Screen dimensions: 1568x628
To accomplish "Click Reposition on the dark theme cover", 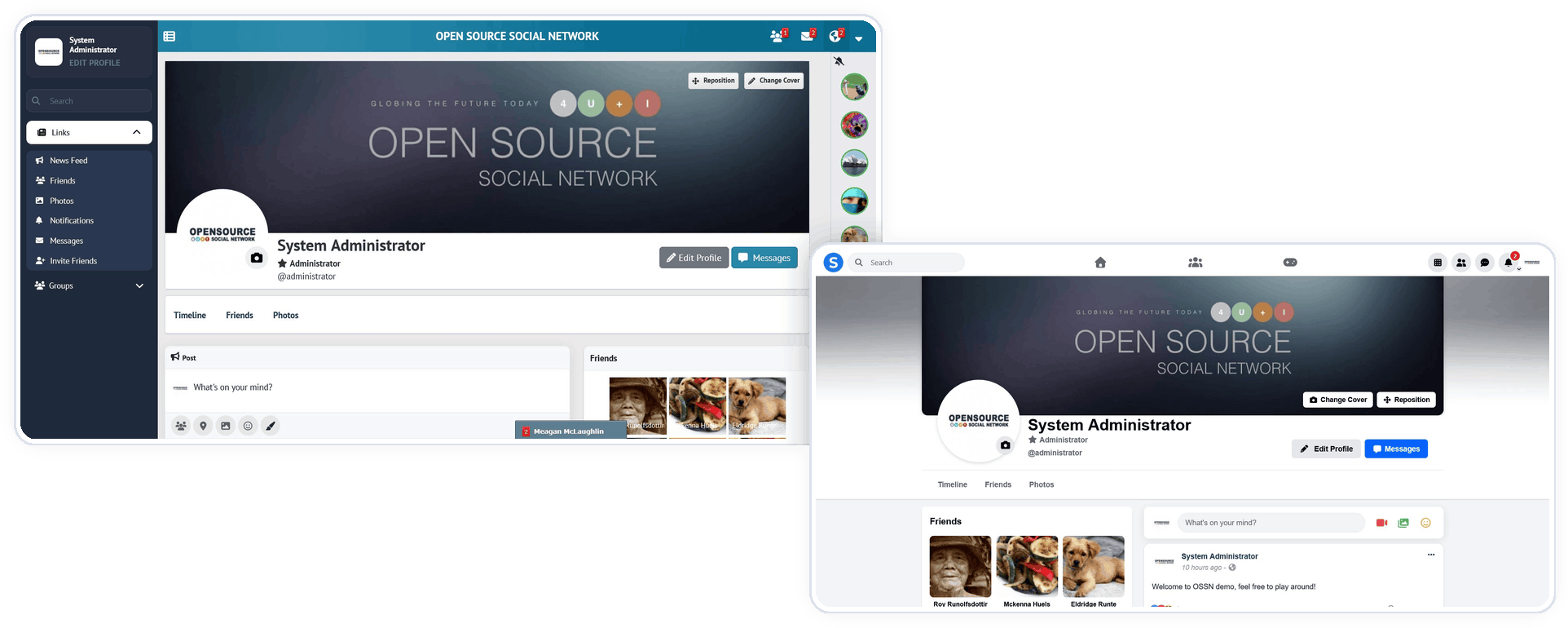I will pos(714,81).
